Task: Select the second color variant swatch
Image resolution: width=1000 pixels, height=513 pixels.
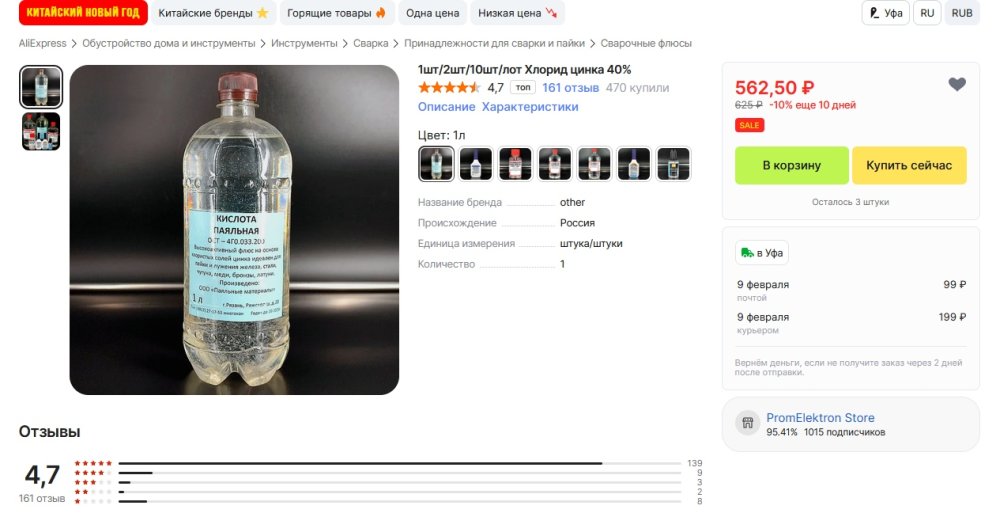Action: click(476, 164)
